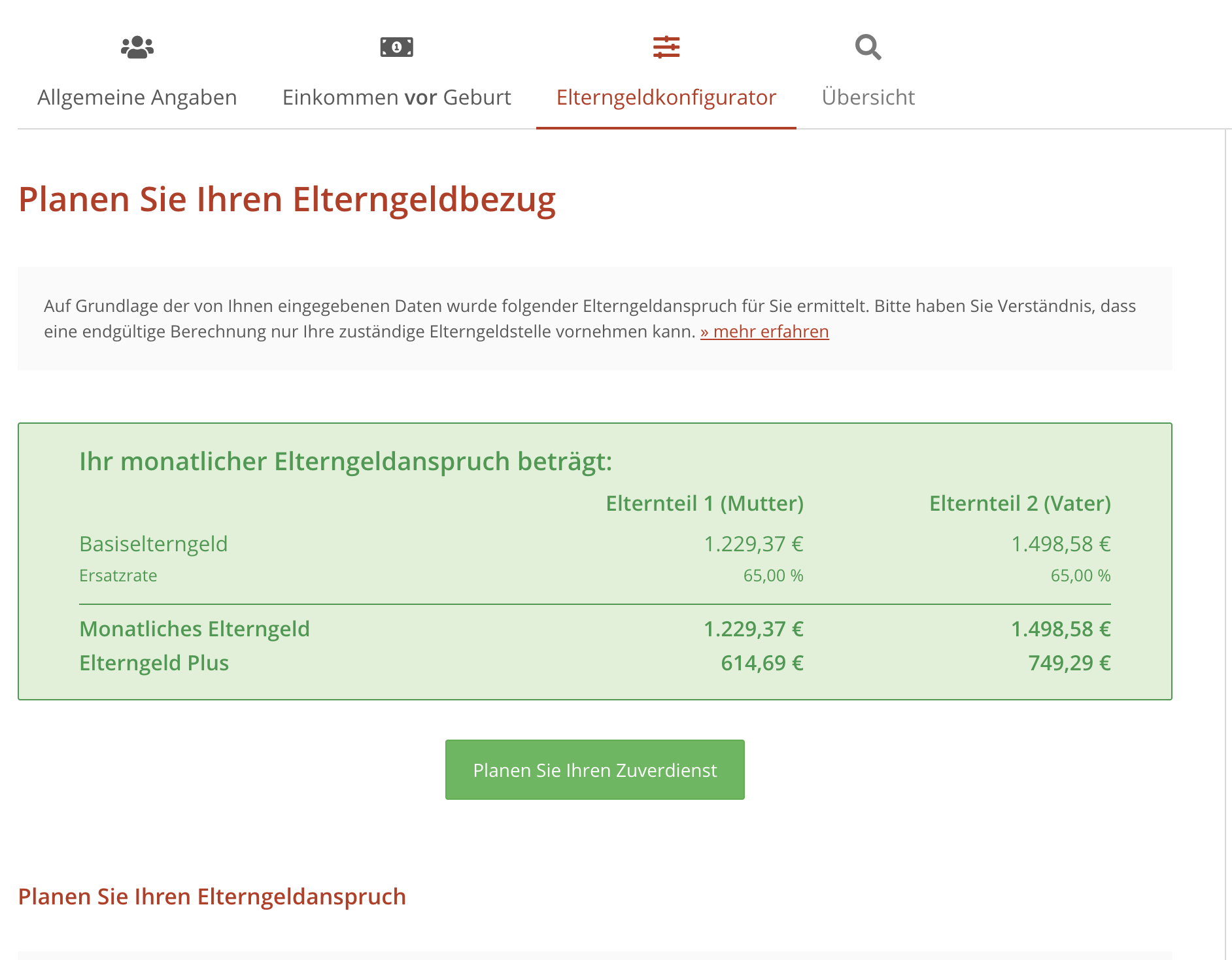The width and height of the screenshot is (1232, 960).
Task: Click mother's Ersatzrate value 65,00 %
Action: coord(774,575)
